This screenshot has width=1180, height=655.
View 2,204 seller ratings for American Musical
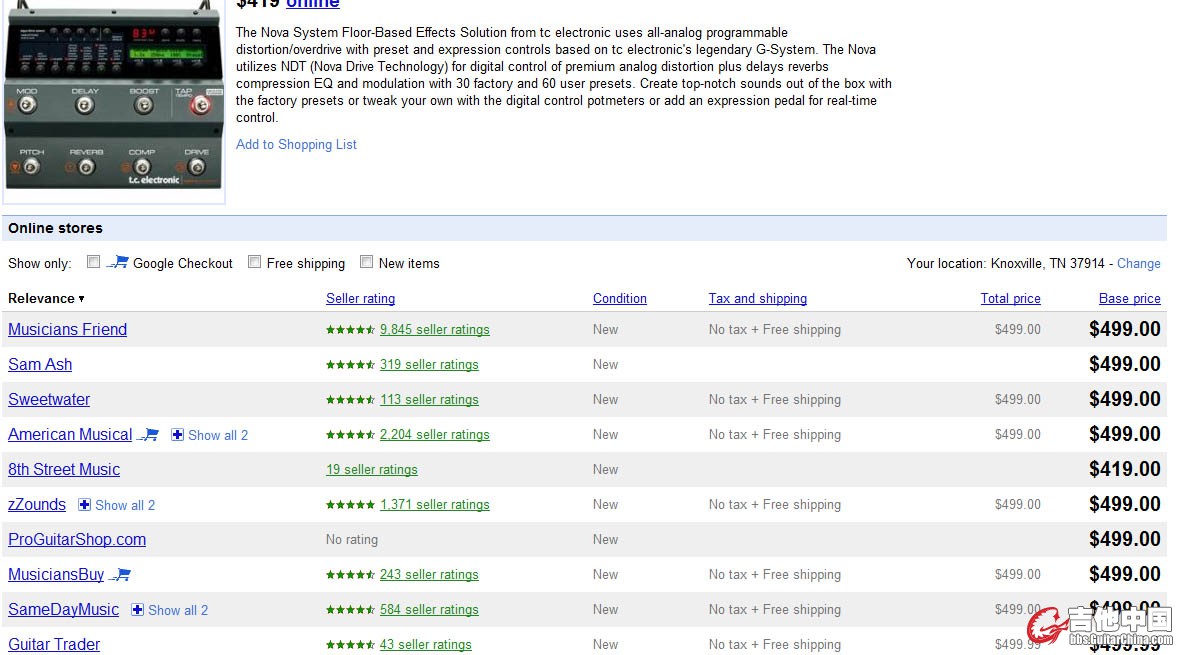point(435,434)
